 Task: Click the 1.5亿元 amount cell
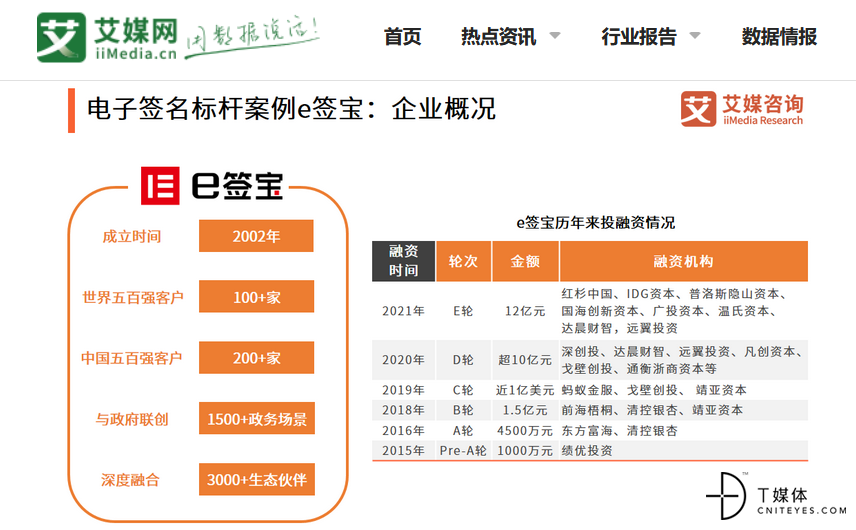click(x=525, y=410)
